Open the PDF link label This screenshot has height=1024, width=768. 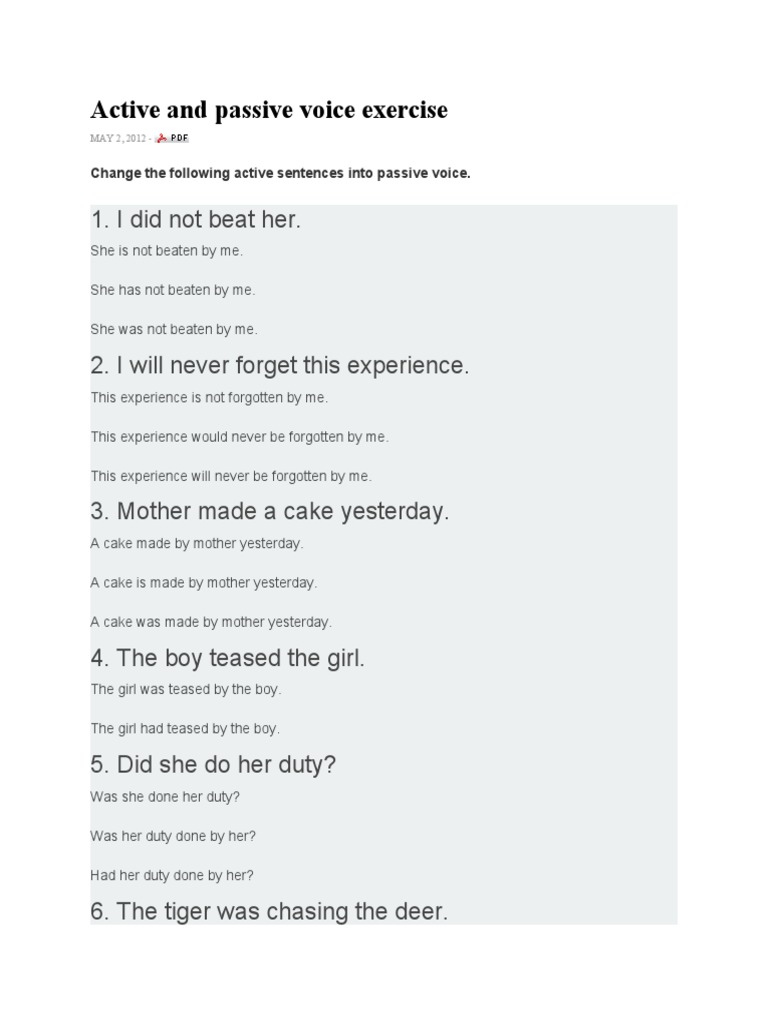pos(178,138)
